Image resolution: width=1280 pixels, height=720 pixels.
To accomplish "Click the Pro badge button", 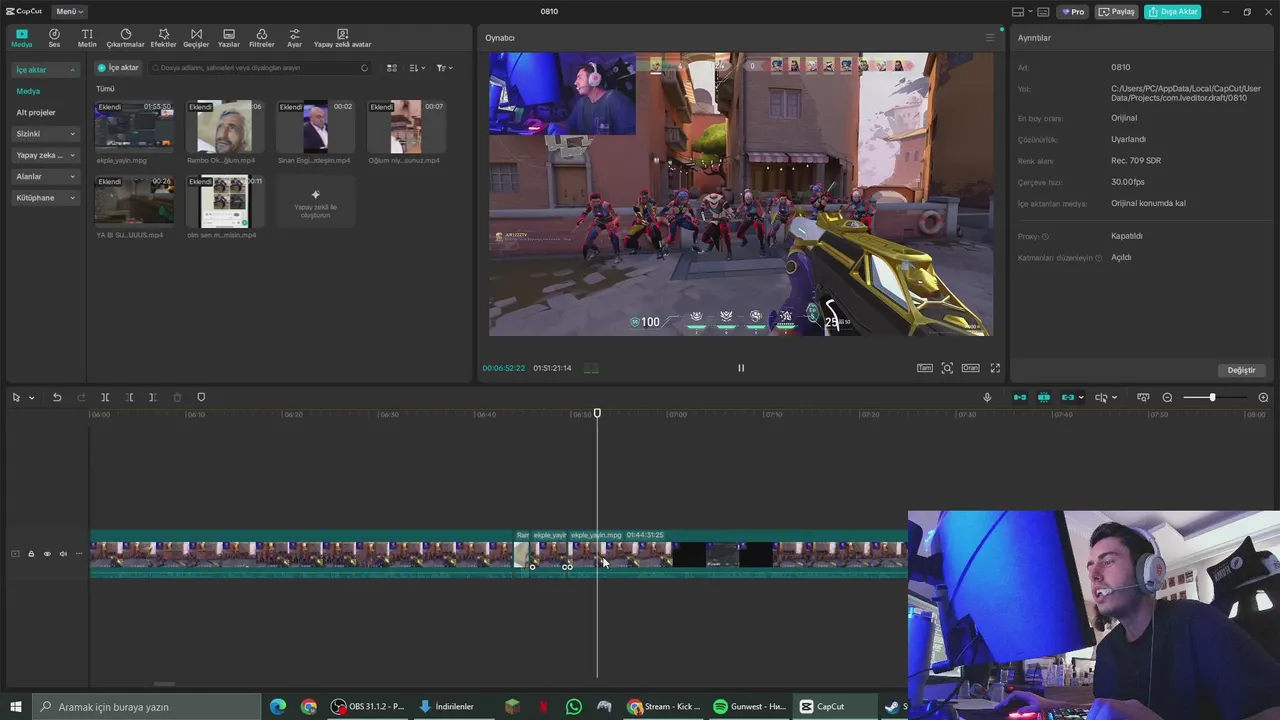I will (1073, 12).
